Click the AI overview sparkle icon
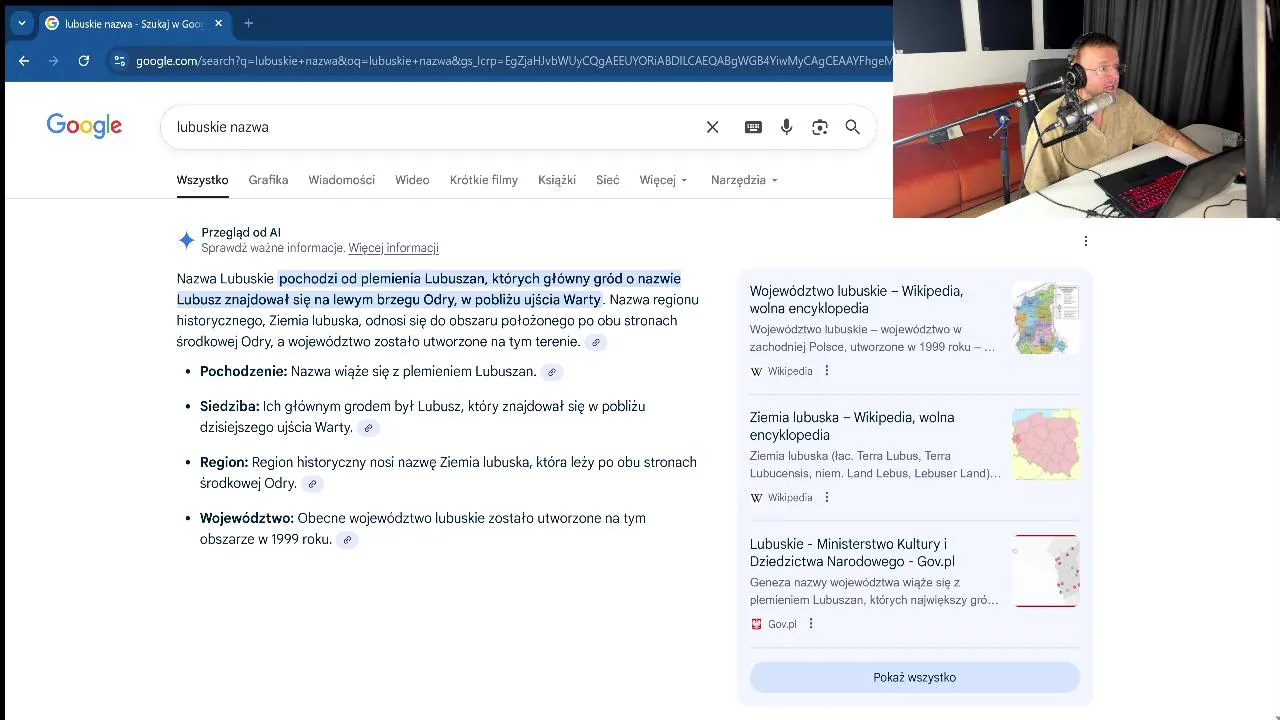 (186, 240)
